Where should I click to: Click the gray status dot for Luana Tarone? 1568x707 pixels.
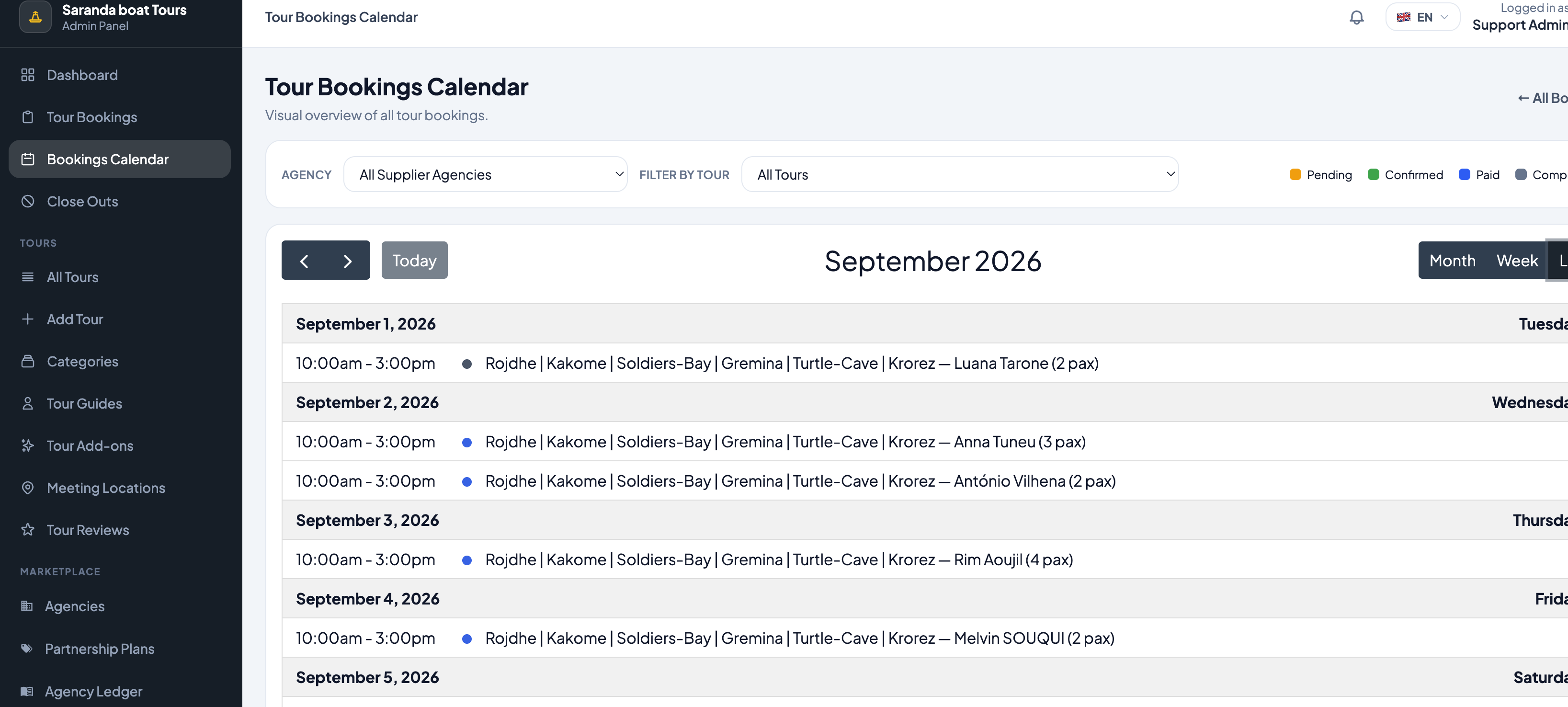pos(467,364)
